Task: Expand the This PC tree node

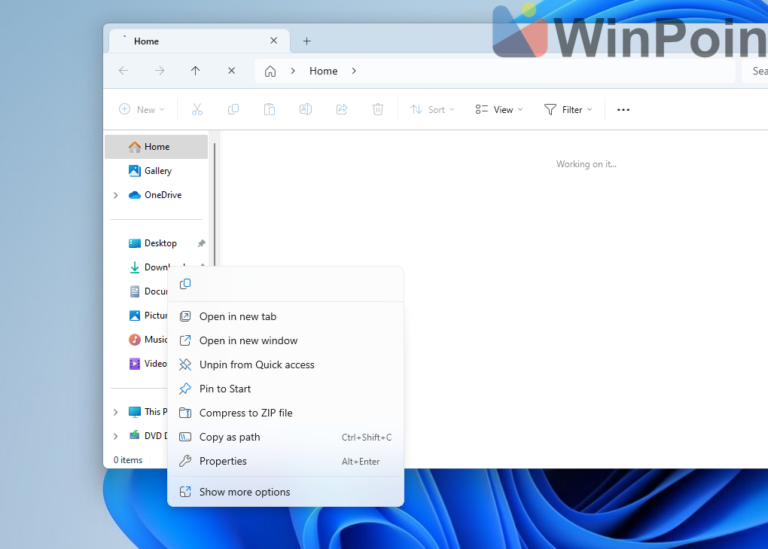Action: [116, 412]
